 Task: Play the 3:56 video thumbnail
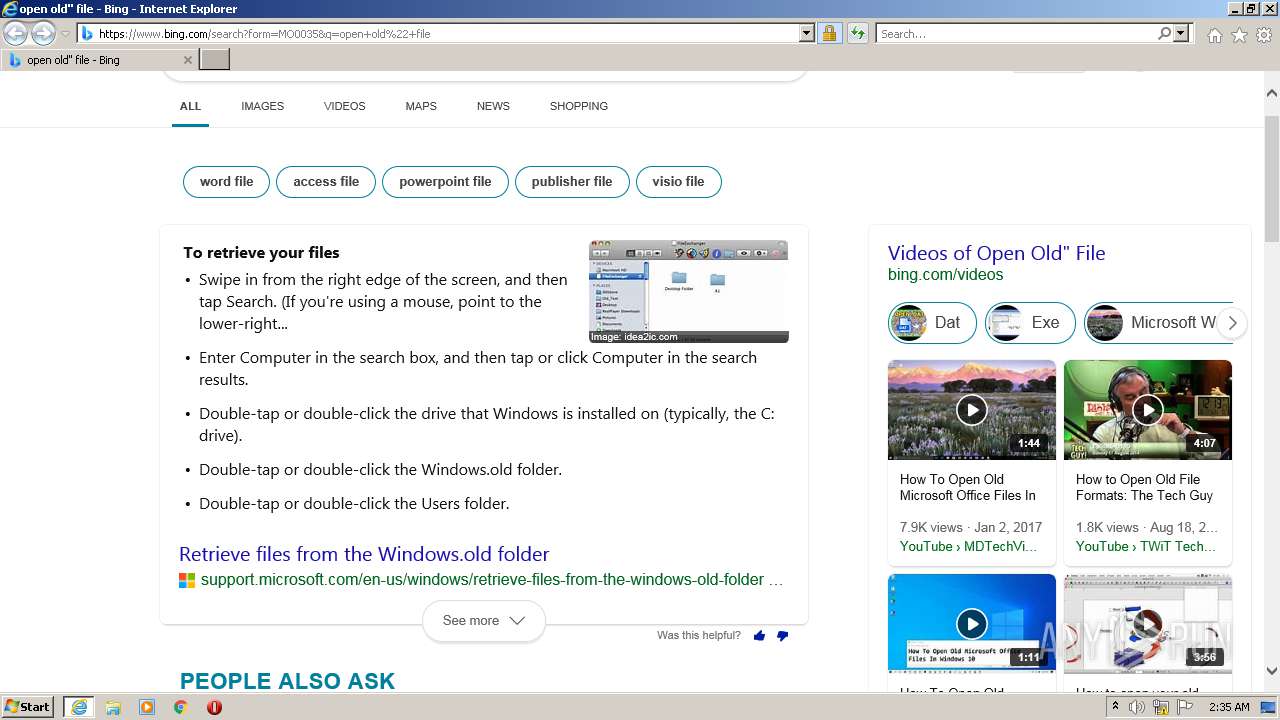pos(1148,623)
